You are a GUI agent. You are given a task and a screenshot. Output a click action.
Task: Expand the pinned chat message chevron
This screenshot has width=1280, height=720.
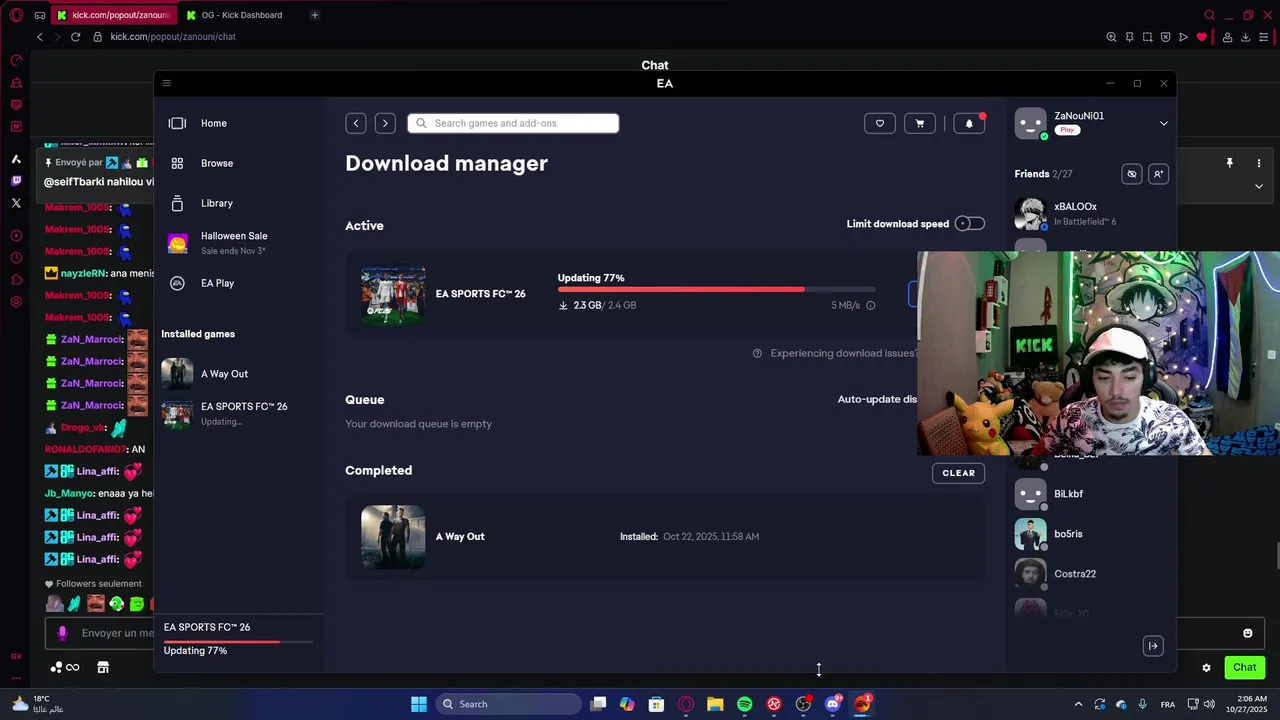(x=1259, y=186)
